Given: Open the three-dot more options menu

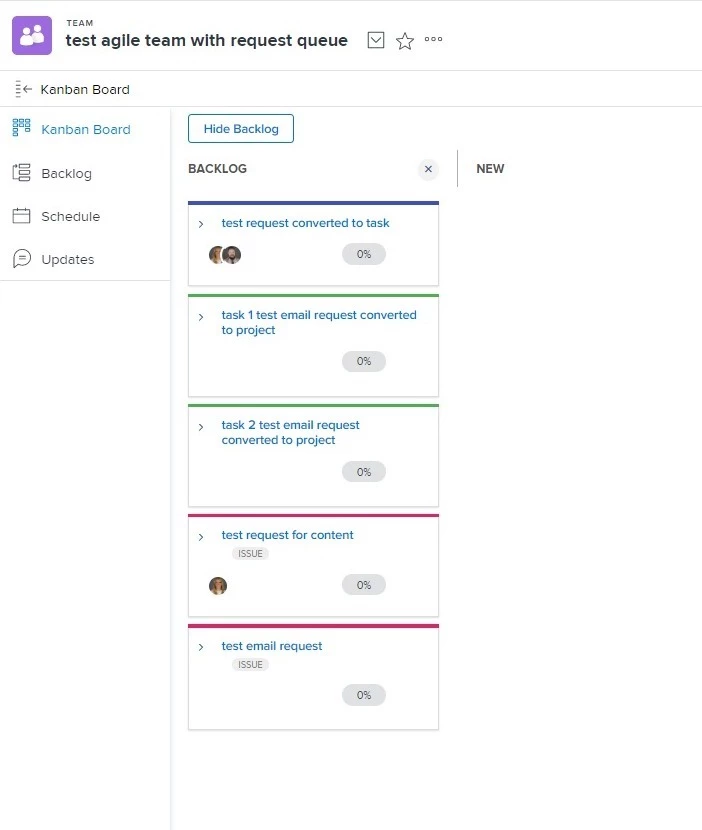Looking at the screenshot, I should (433, 39).
